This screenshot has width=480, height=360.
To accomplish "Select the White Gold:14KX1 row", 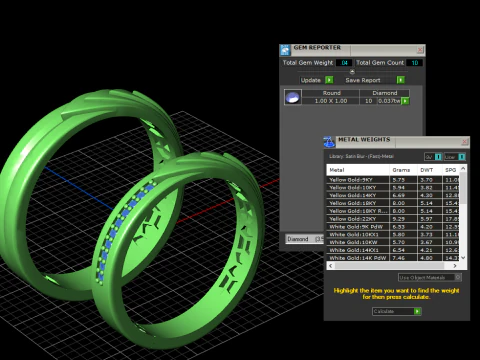I will [393, 250].
